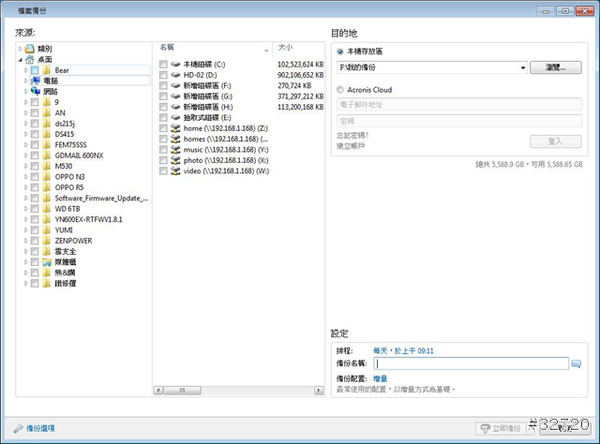Screen dimensions: 600x444
Task: Click the removable disk (E:) icon
Action: [175, 118]
